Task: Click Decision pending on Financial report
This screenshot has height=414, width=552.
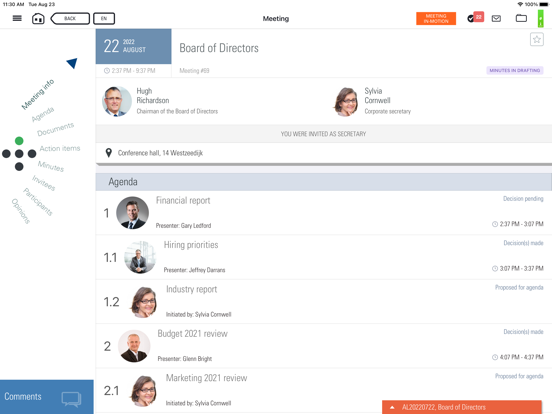Action: point(523,199)
